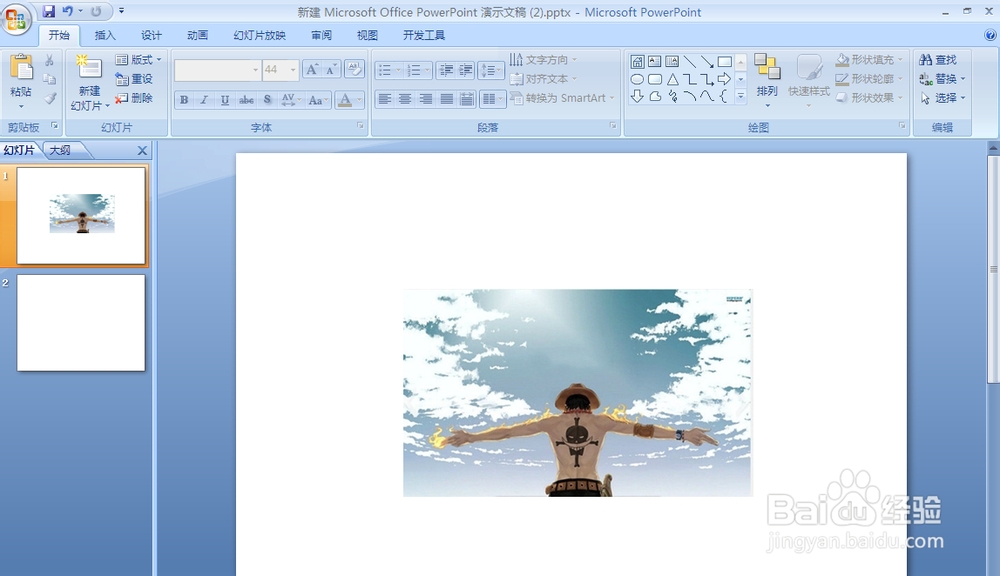Open the 对齐文本 align text dropdown

tap(543, 79)
